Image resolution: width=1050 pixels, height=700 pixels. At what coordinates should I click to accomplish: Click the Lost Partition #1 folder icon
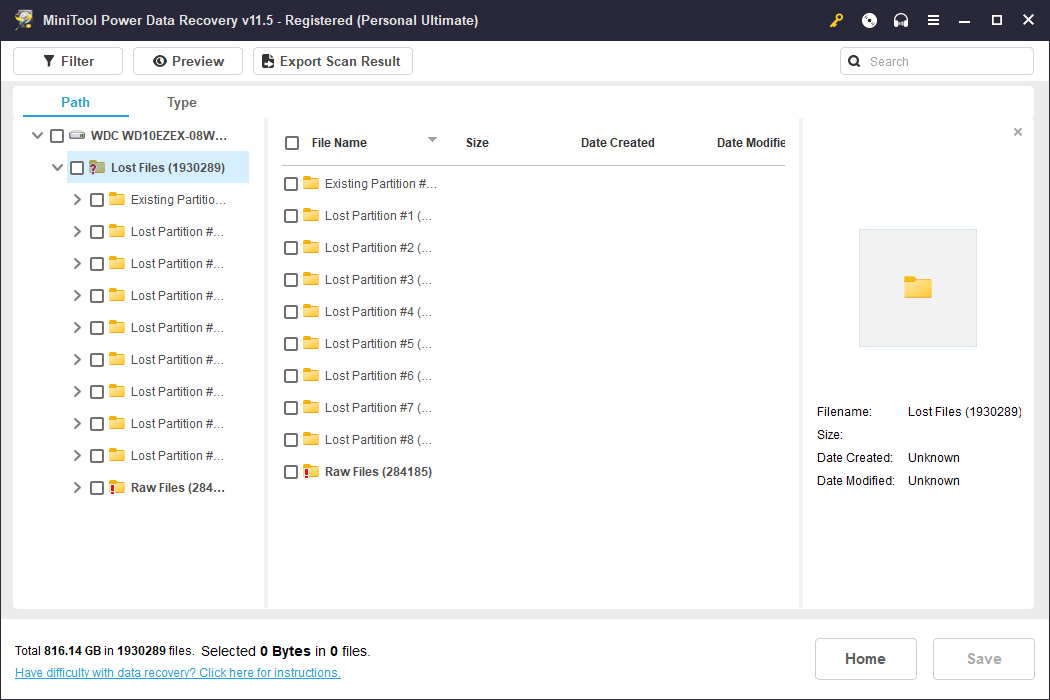click(x=311, y=215)
